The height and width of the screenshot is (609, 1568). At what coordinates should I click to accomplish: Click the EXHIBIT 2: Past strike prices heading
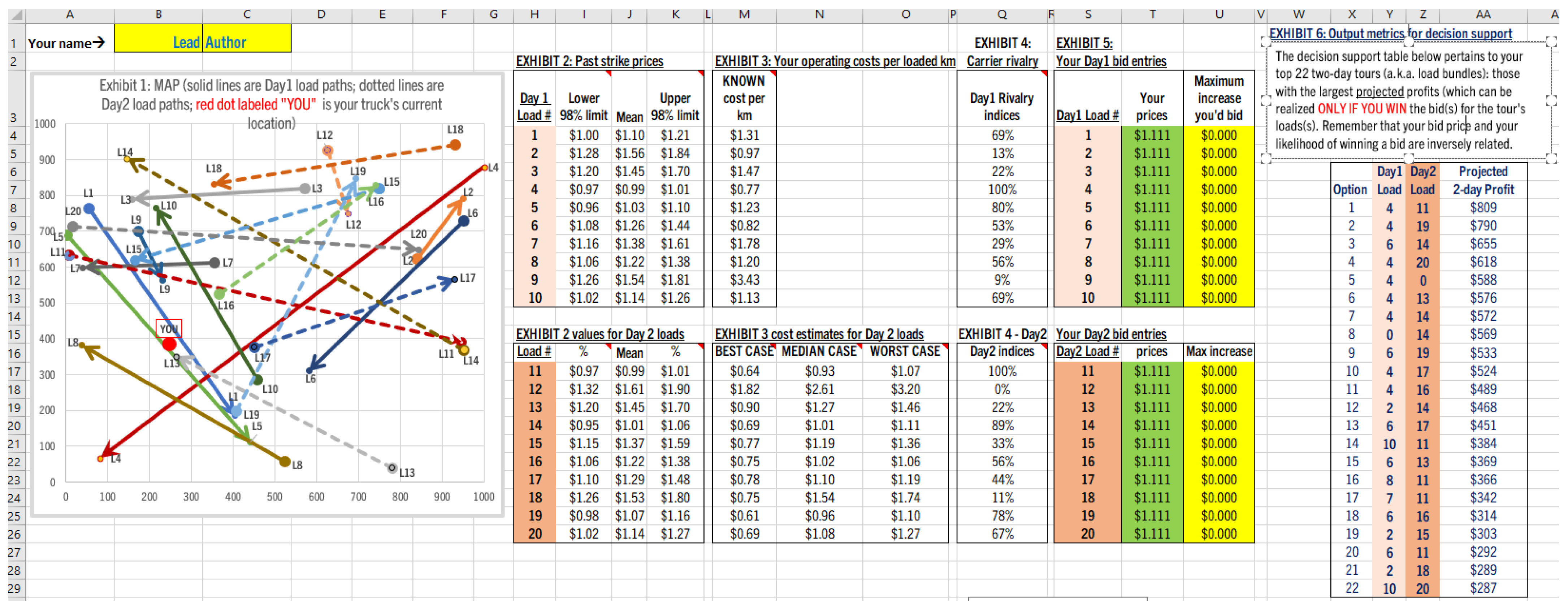coord(589,61)
